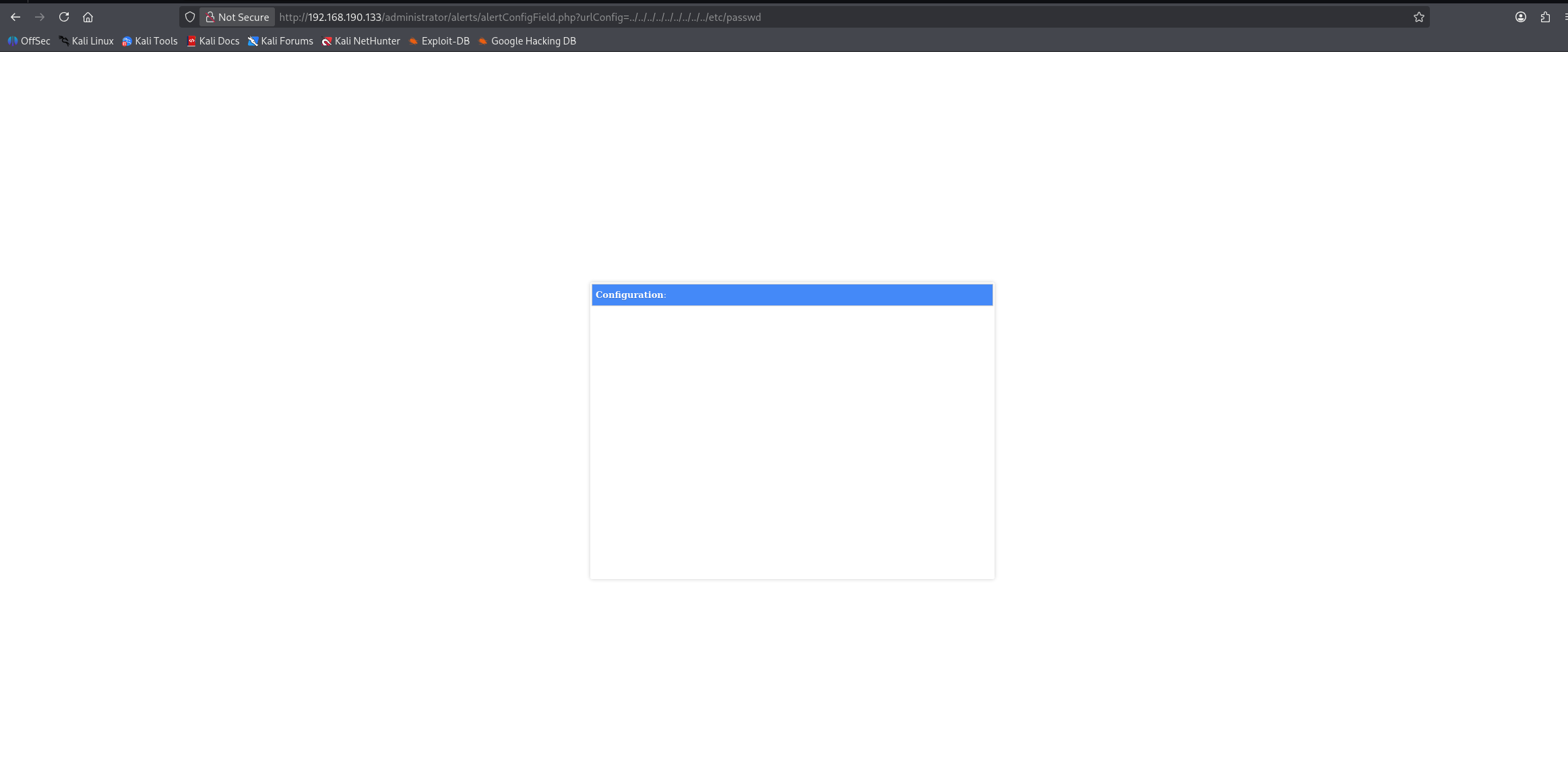Open the extensions puzzle icon

(1544, 17)
